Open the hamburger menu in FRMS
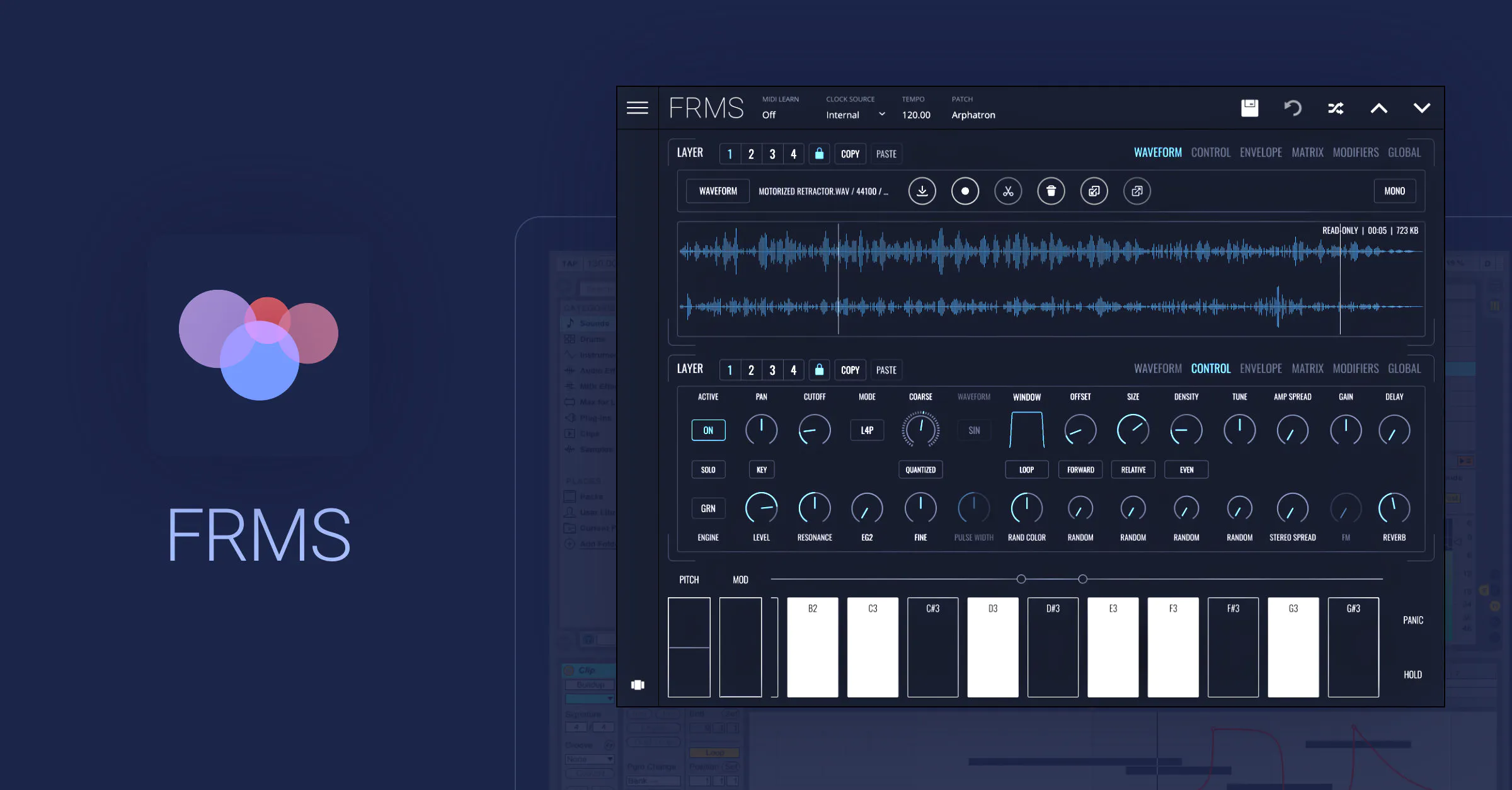Image resolution: width=1512 pixels, height=790 pixels. coord(637,108)
